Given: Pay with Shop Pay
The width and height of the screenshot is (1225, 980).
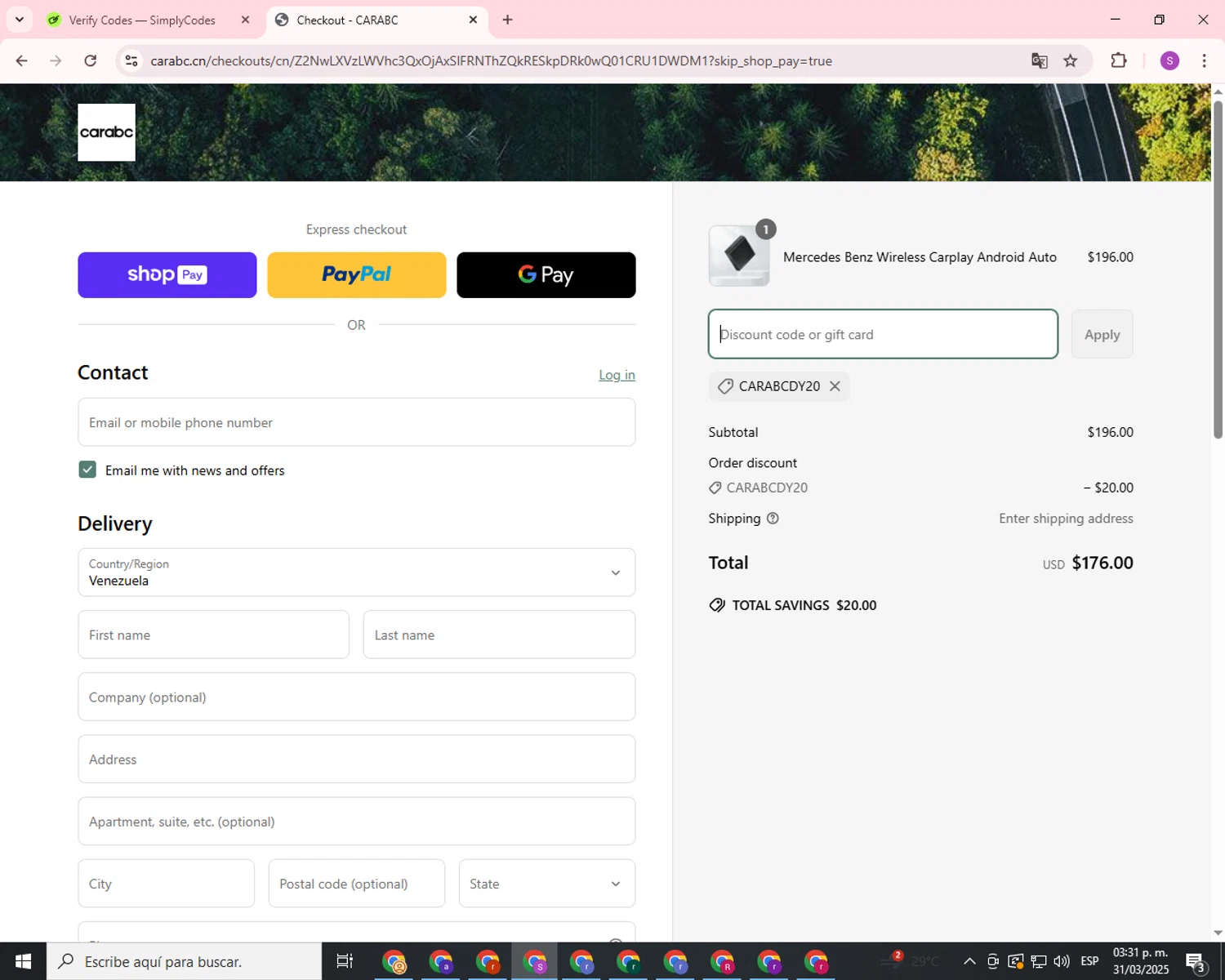Looking at the screenshot, I should click(x=167, y=275).
